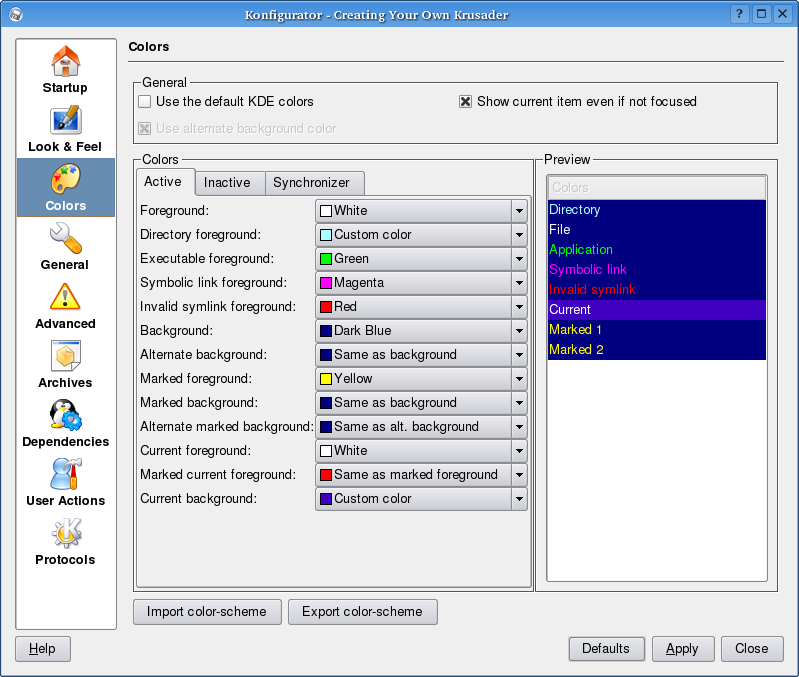Open the General wrench page
Image resolution: width=799 pixels, height=677 pixels.
point(65,247)
